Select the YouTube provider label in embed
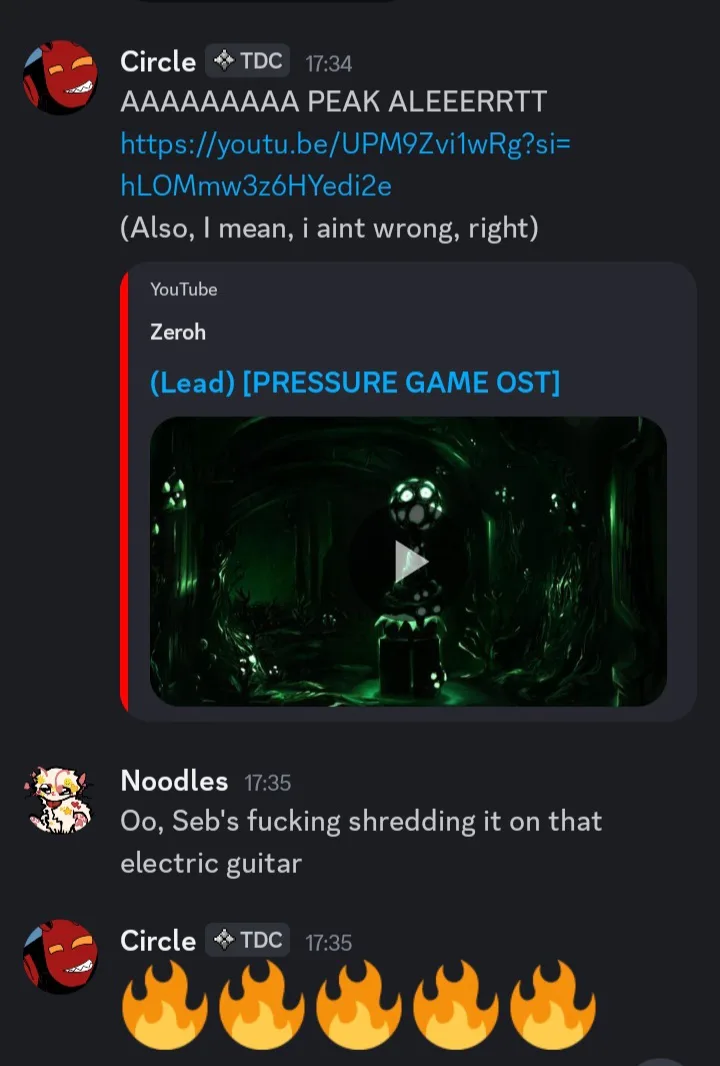 (184, 289)
